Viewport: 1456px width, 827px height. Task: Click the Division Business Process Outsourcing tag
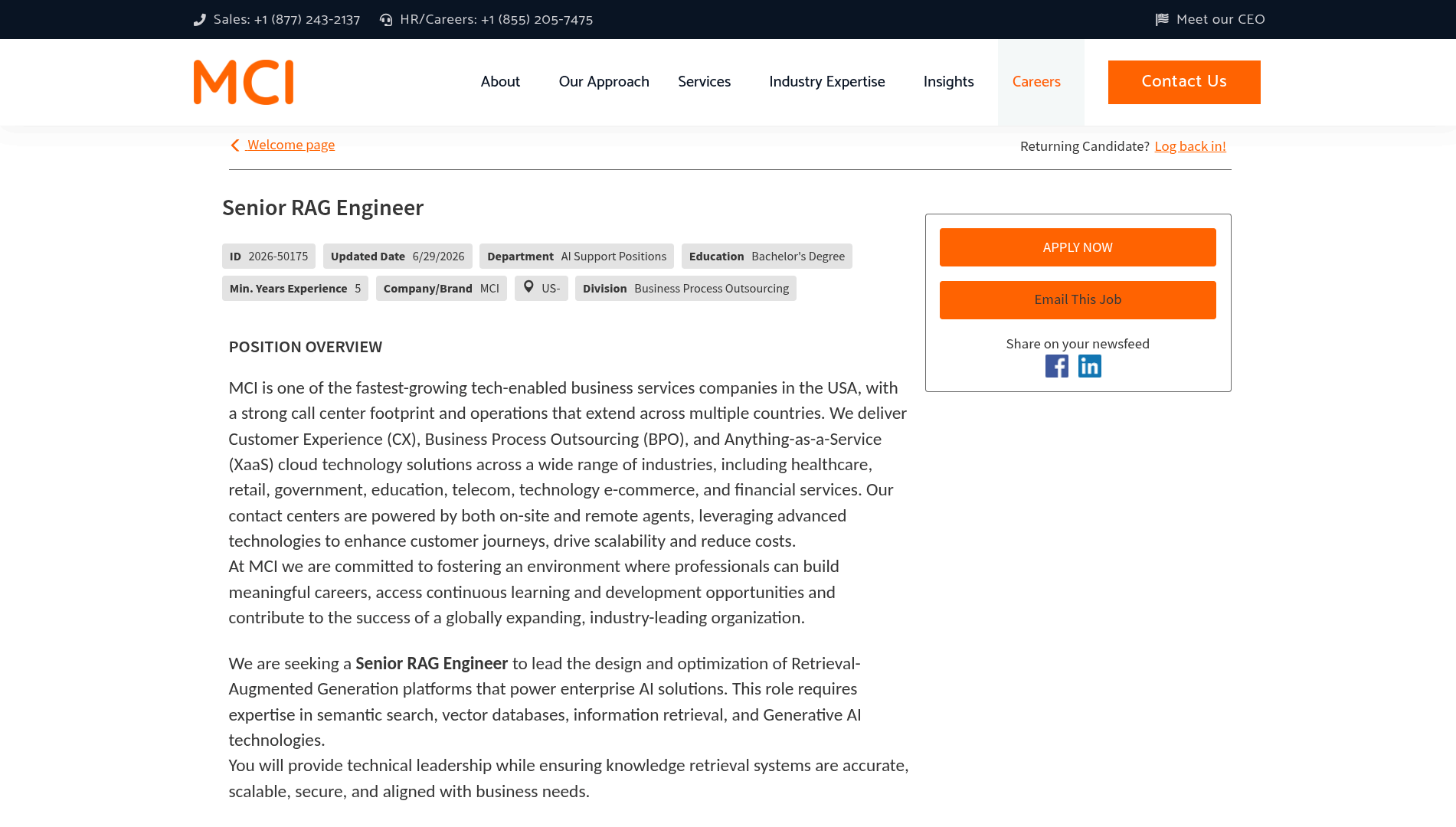(x=685, y=289)
